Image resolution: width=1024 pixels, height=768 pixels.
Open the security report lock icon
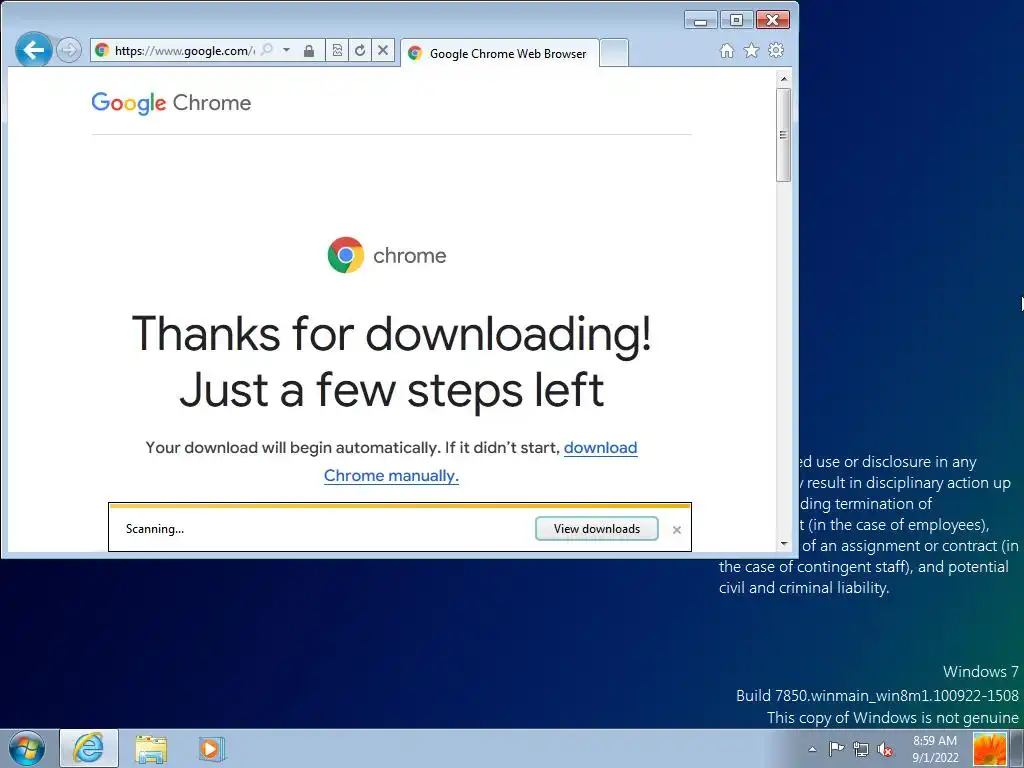tap(310, 50)
